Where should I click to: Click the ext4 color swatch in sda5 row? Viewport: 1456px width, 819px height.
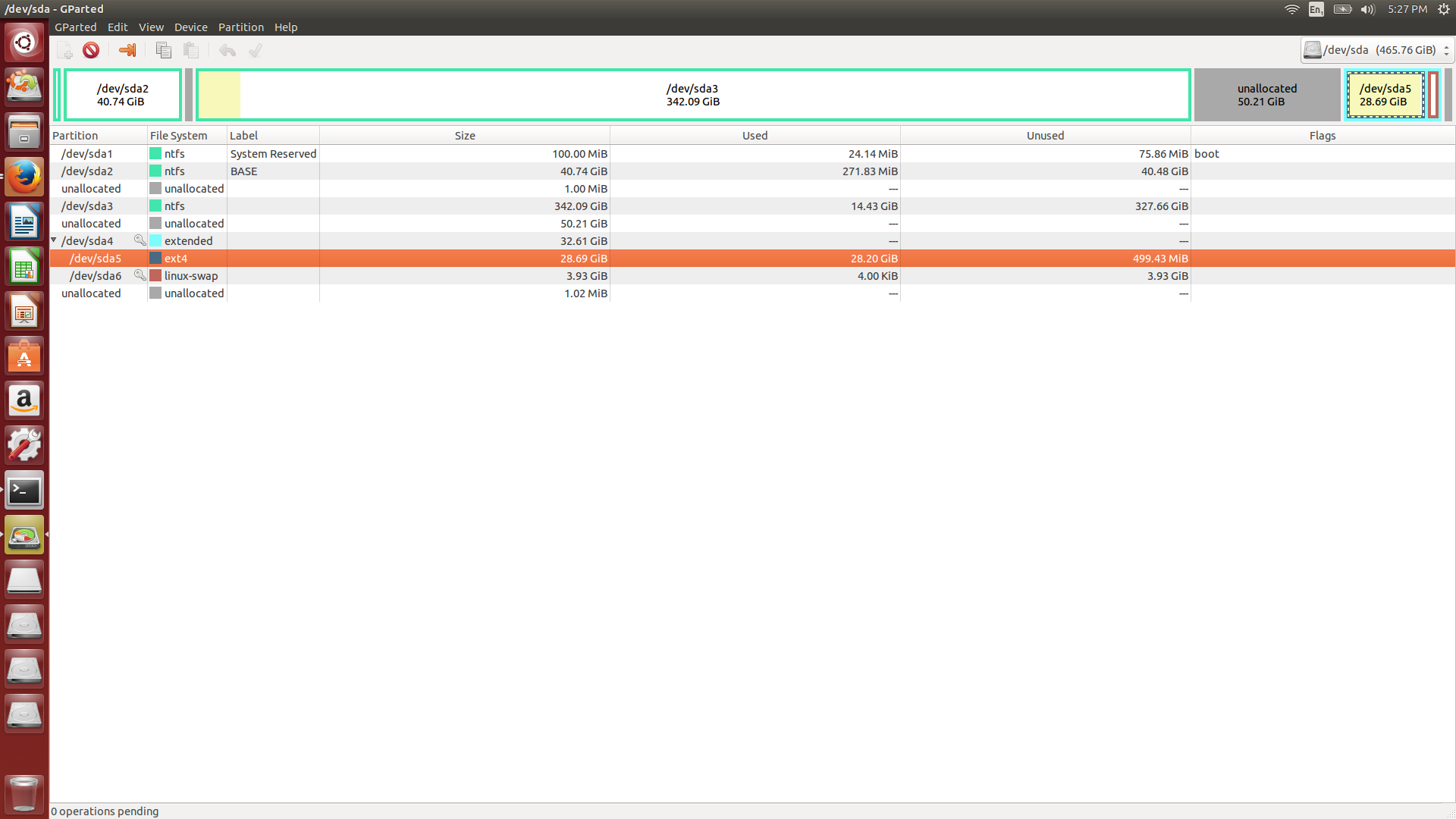pyautogui.click(x=155, y=259)
